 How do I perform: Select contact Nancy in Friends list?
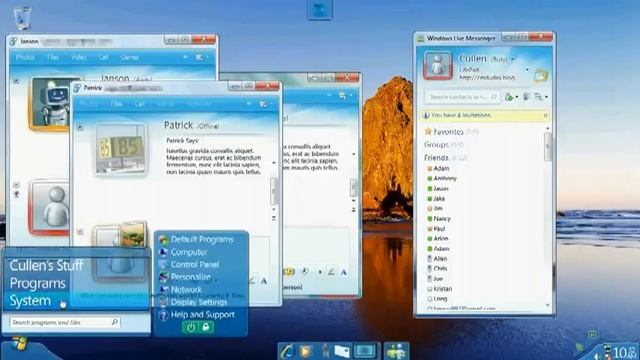(442, 219)
